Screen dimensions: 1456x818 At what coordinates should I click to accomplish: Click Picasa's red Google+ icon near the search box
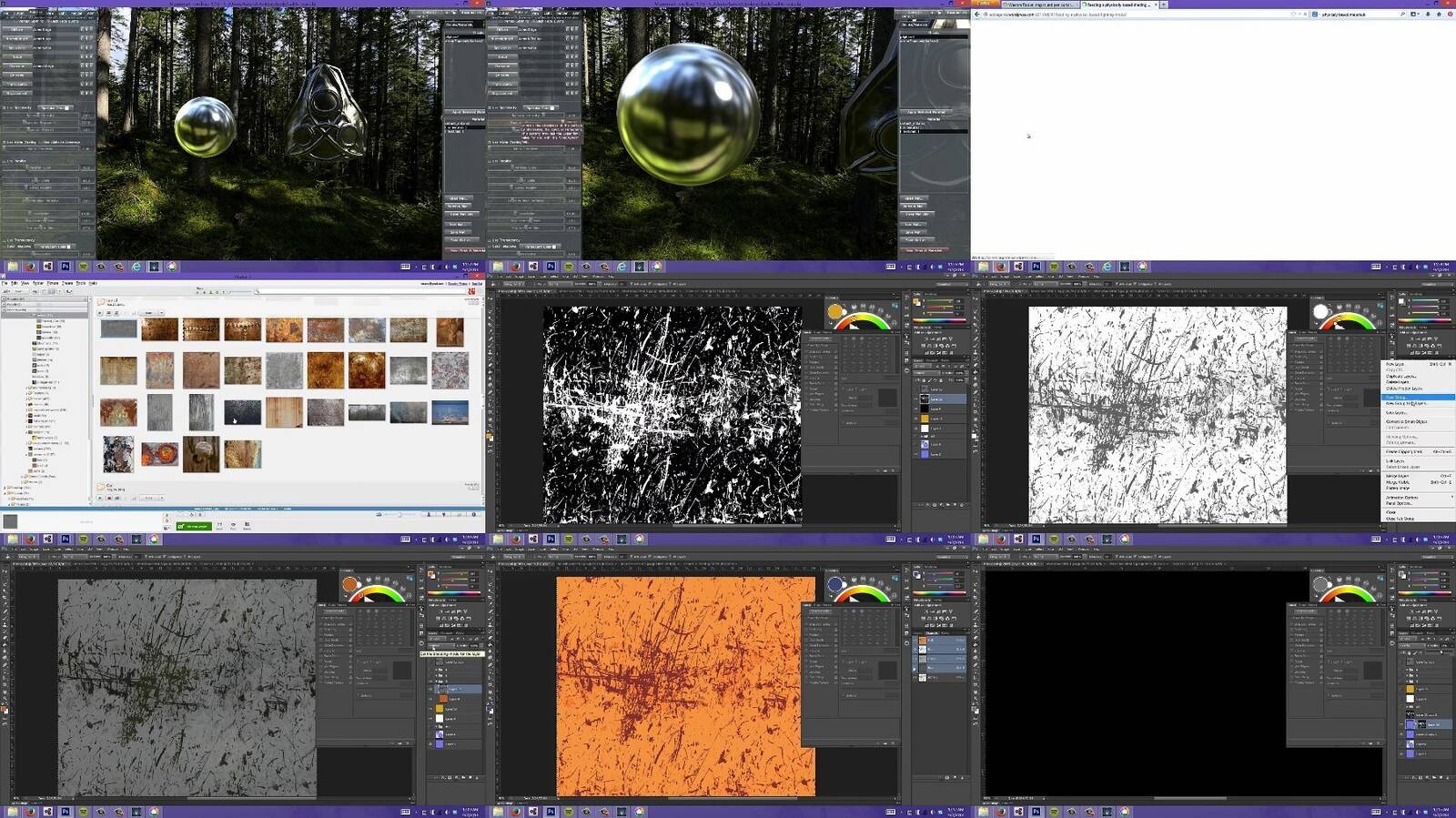[x=470, y=292]
